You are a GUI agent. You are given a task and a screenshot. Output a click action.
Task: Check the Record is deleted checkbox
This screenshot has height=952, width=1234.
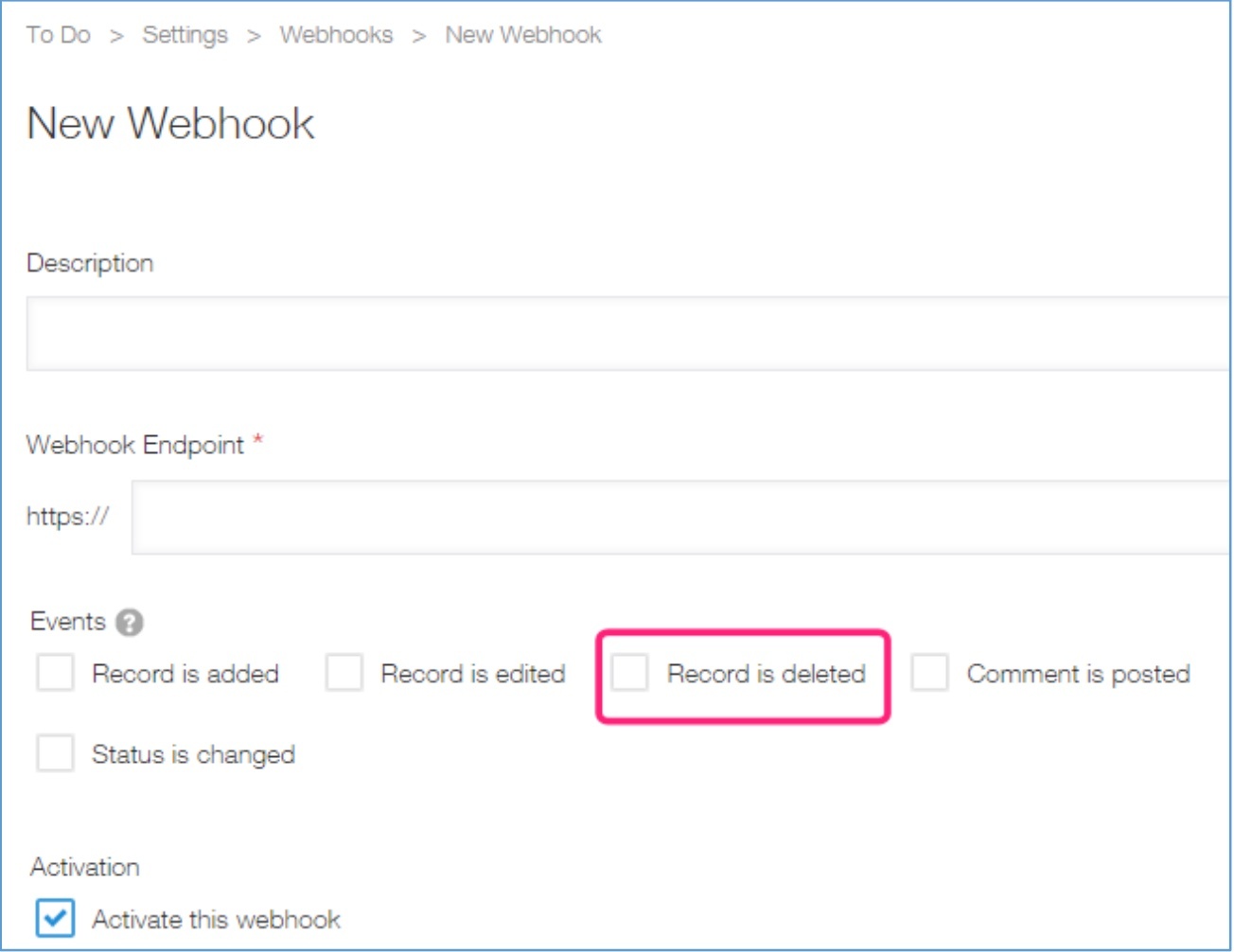point(629,674)
